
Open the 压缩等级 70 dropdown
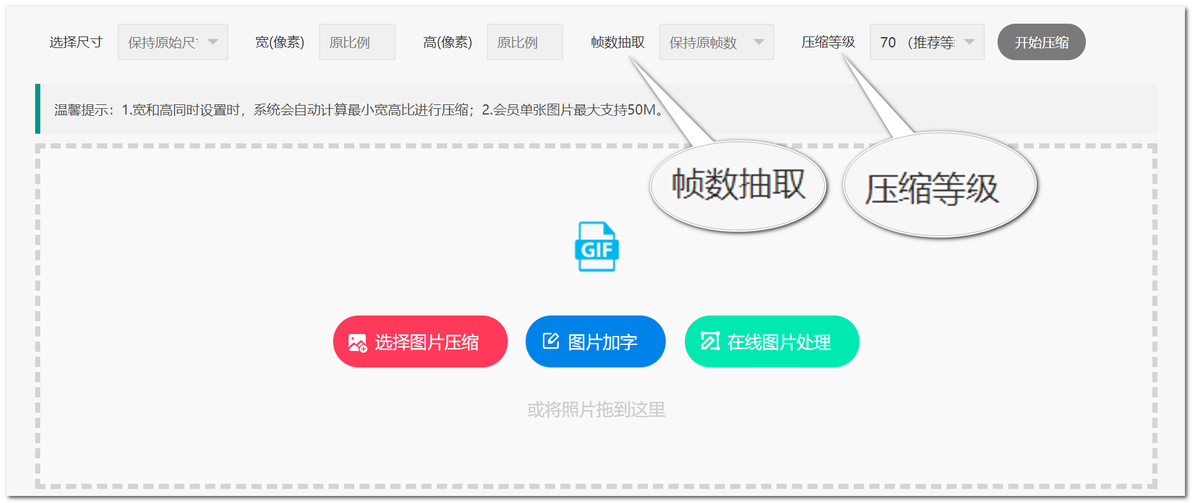click(927, 43)
